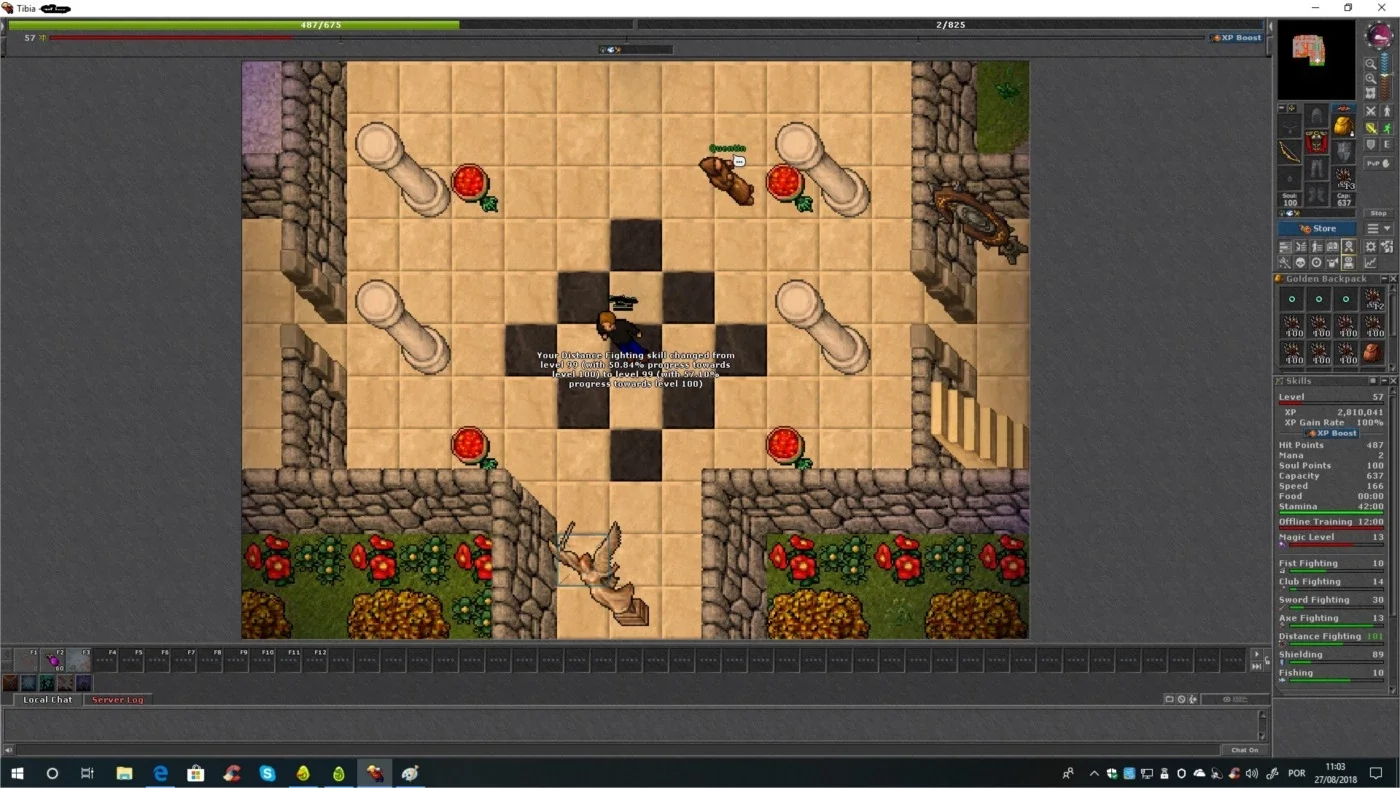Viewport: 1400px width, 788px height.
Task: Center the minimap with the icon below the zoom buttons
Action: coord(1371,93)
